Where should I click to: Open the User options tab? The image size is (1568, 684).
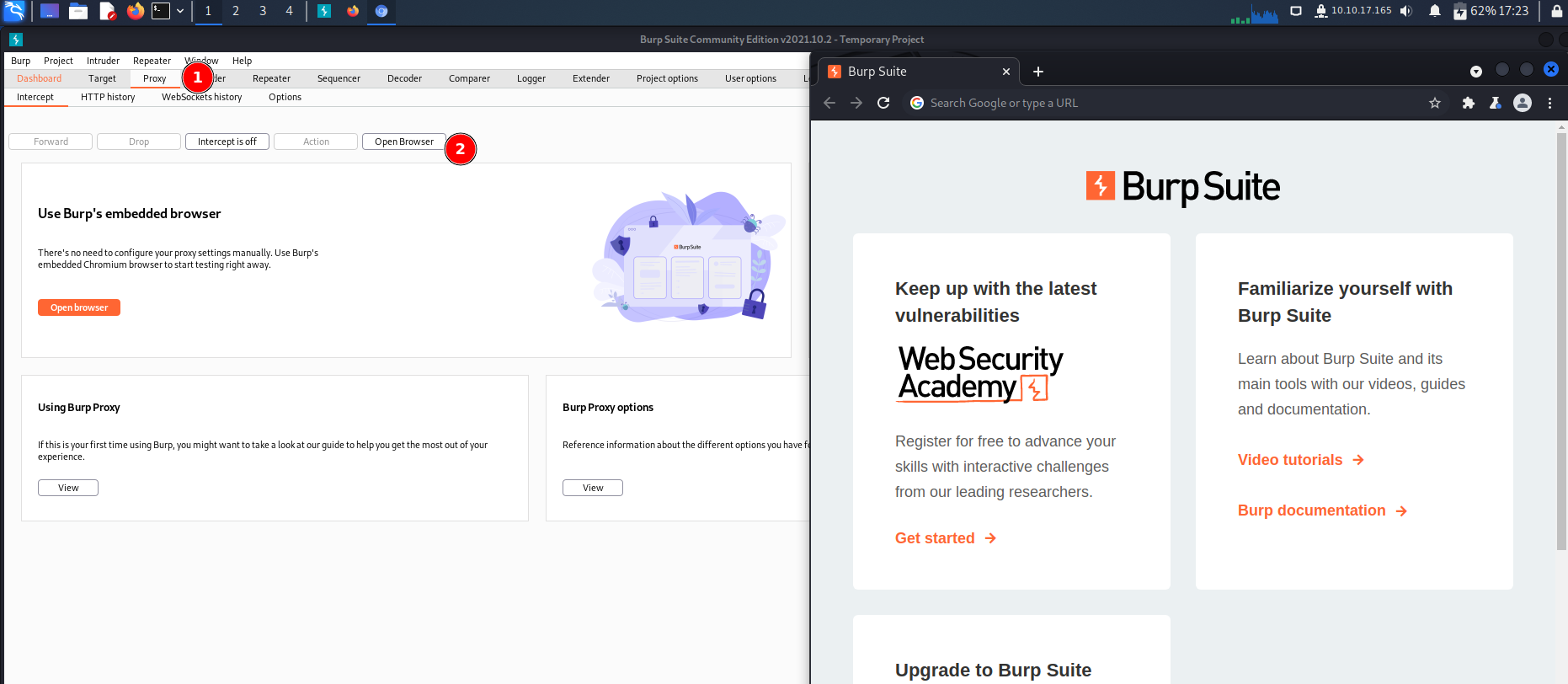click(x=750, y=78)
